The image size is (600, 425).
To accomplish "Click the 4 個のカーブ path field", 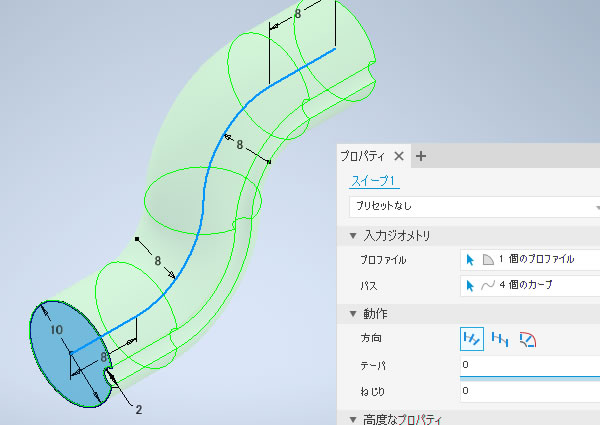I will [x=530, y=286].
